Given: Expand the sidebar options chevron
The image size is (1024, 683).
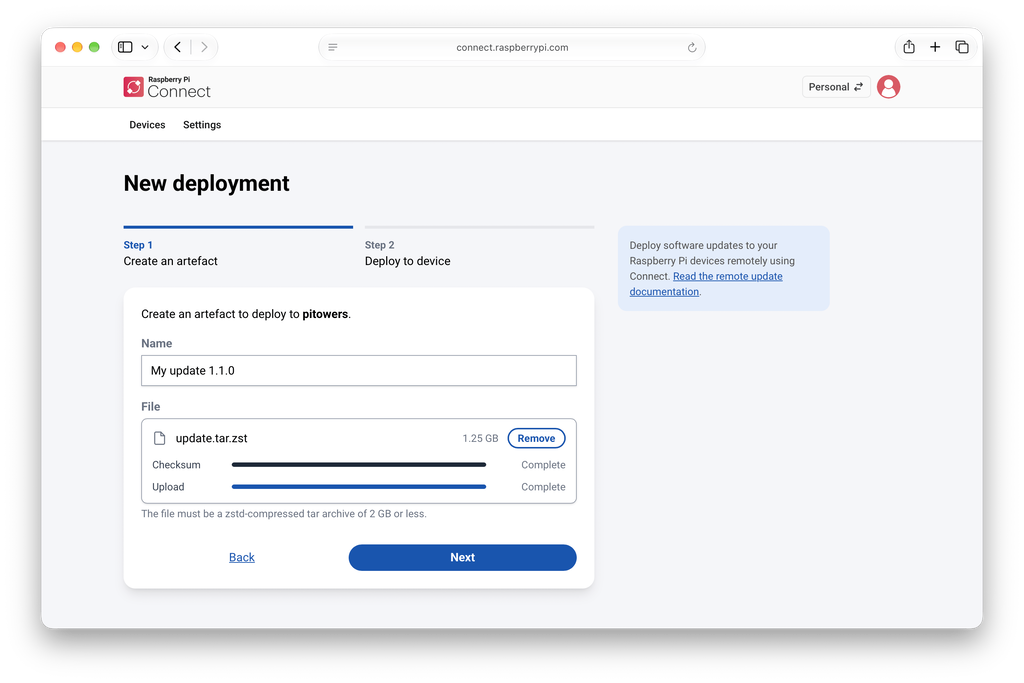Looking at the screenshot, I should [145, 47].
